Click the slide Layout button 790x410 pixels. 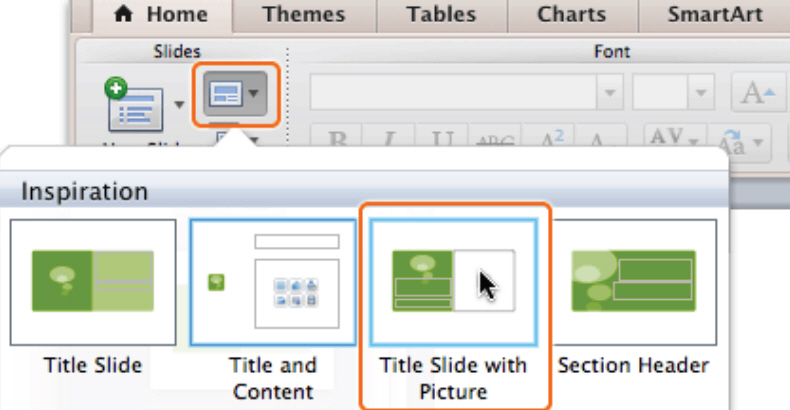click(235, 94)
